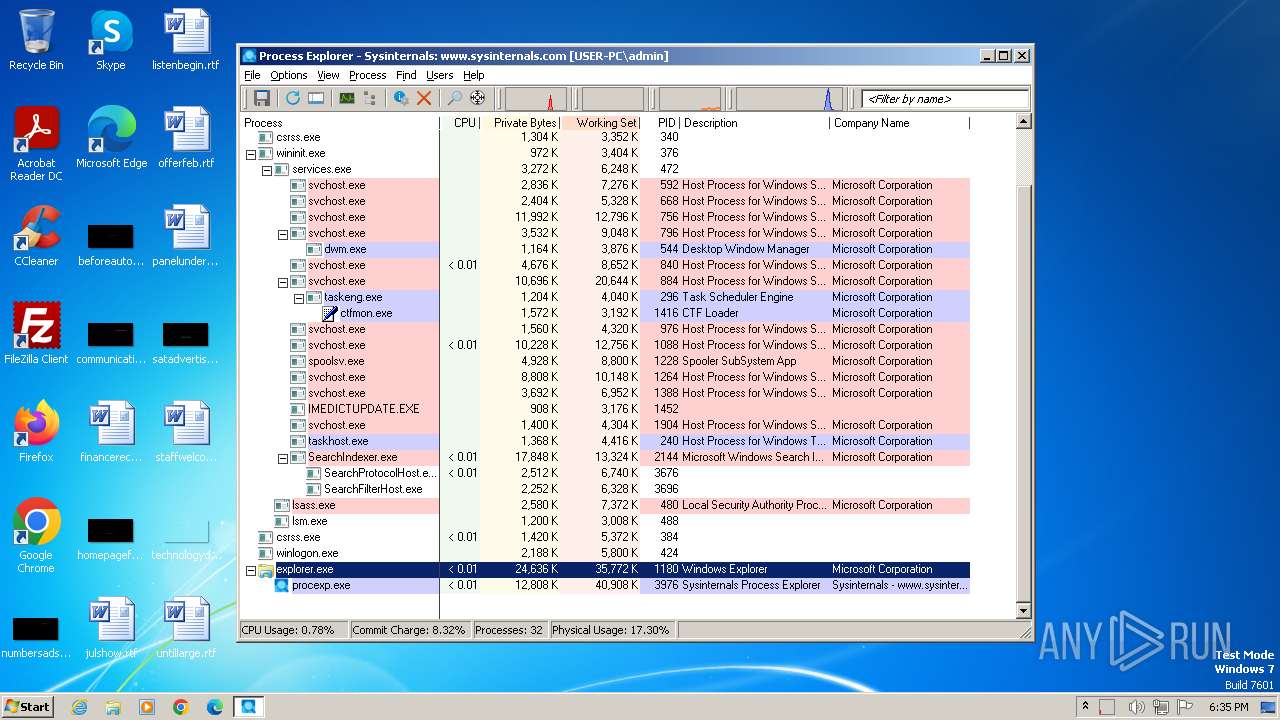This screenshot has height=720, width=1280.
Task: Click the physical memory mini graph with blue spike
Action: click(x=790, y=99)
